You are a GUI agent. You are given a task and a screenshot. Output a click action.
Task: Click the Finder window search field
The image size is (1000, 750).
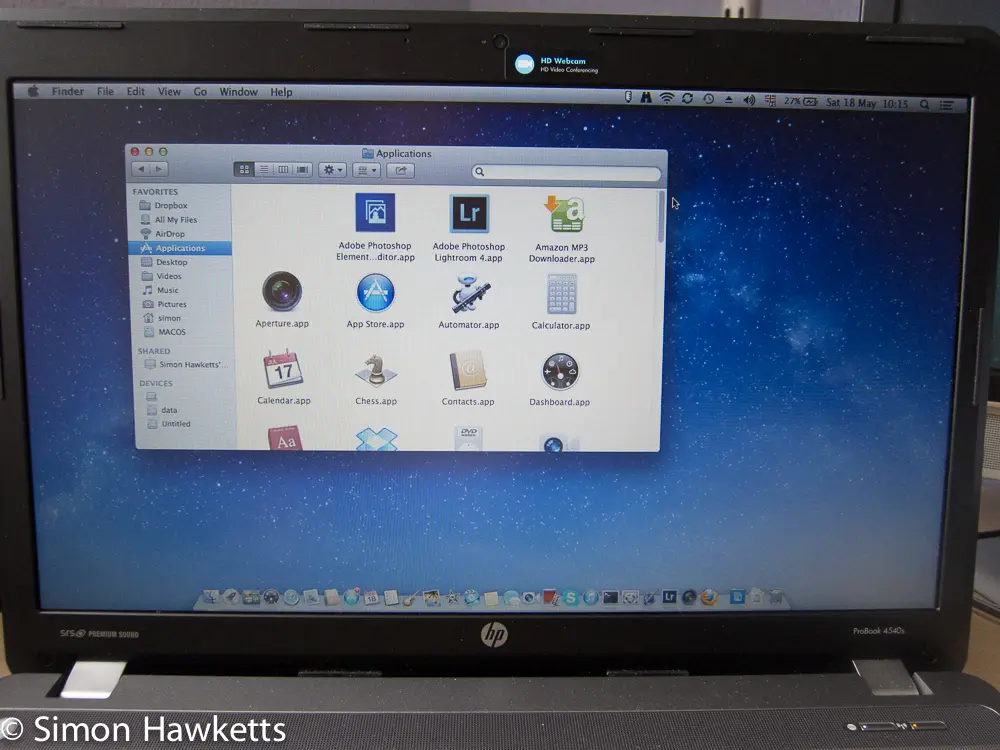coord(566,173)
